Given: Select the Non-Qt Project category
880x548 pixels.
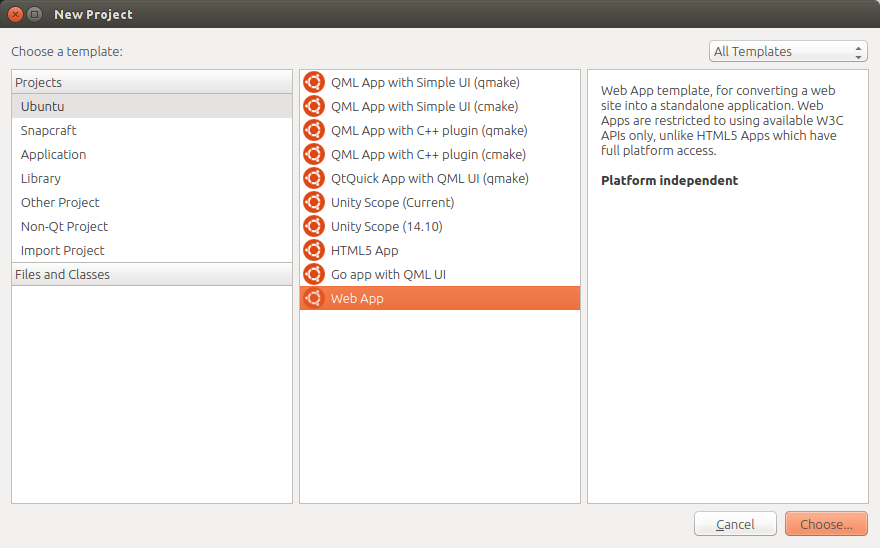Looking at the screenshot, I should (x=152, y=226).
